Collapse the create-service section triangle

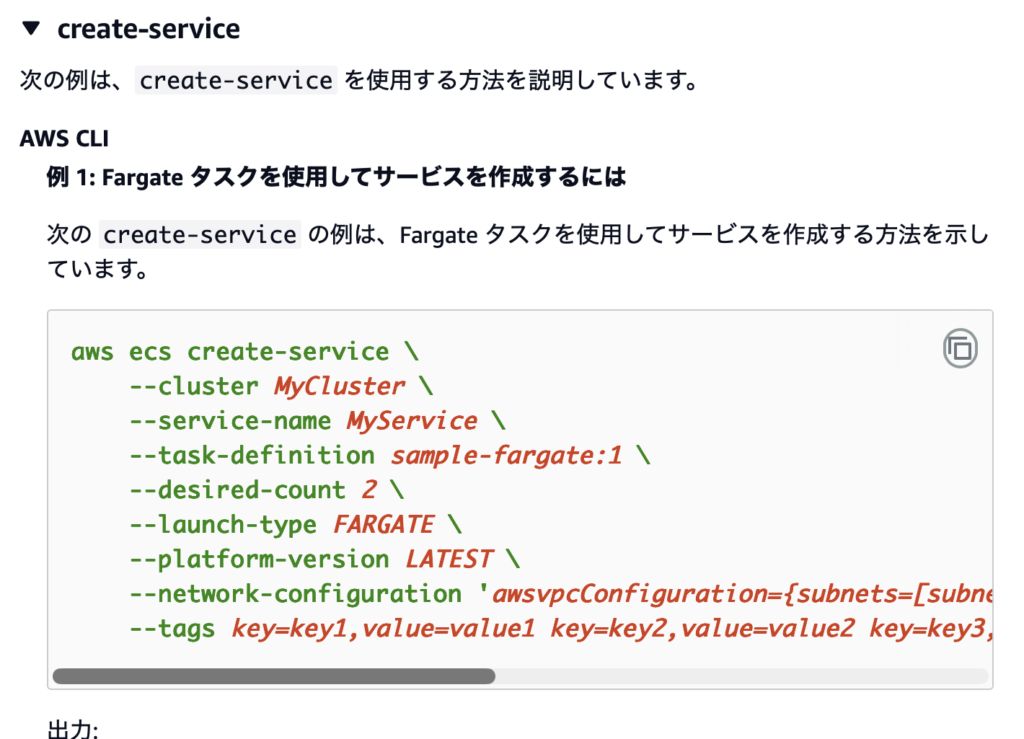(31, 29)
